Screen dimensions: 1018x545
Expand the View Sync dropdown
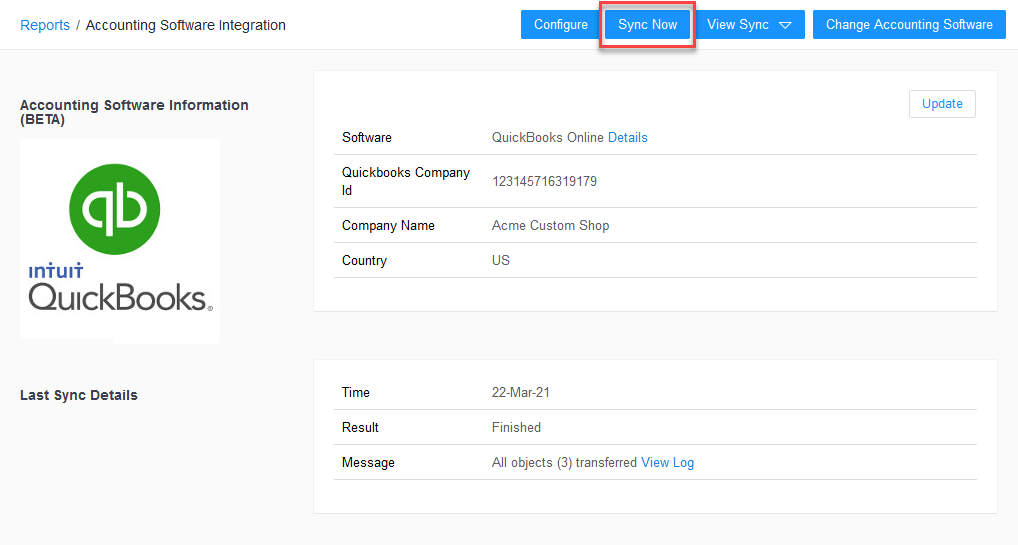[749, 25]
